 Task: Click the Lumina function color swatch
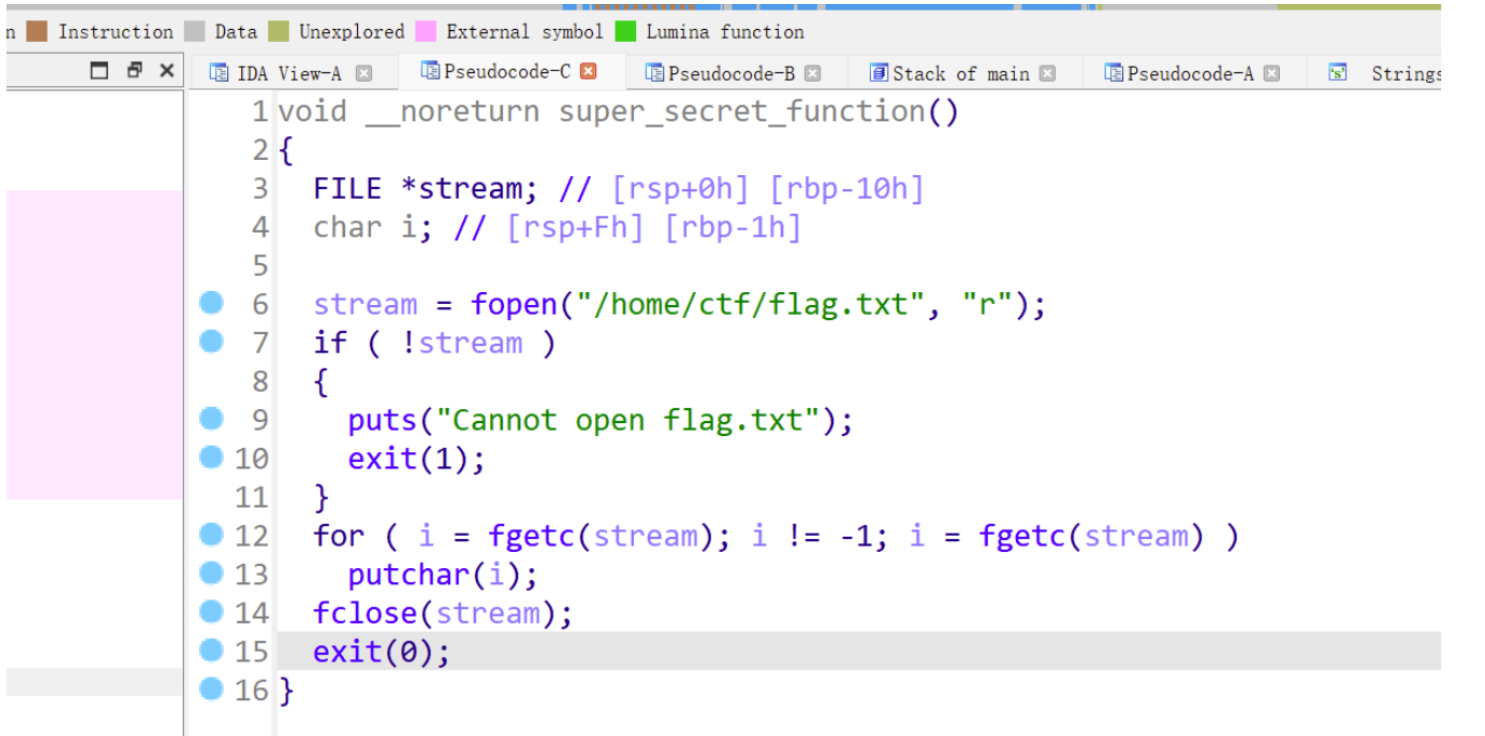(625, 32)
